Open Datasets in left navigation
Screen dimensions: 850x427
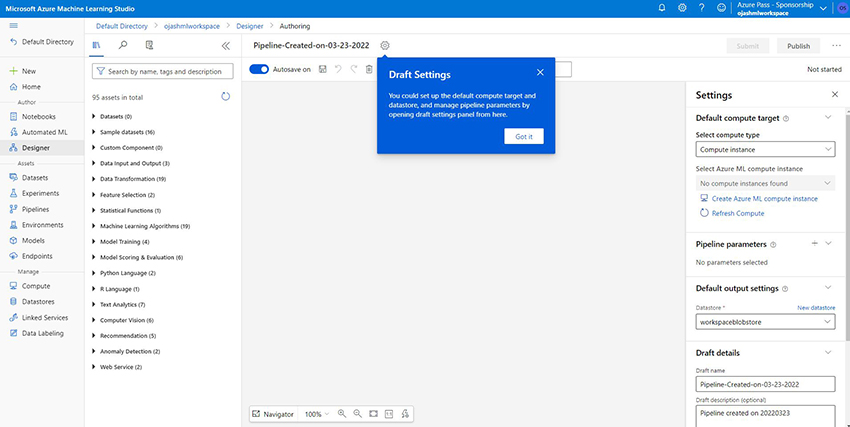[x=36, y=177]
